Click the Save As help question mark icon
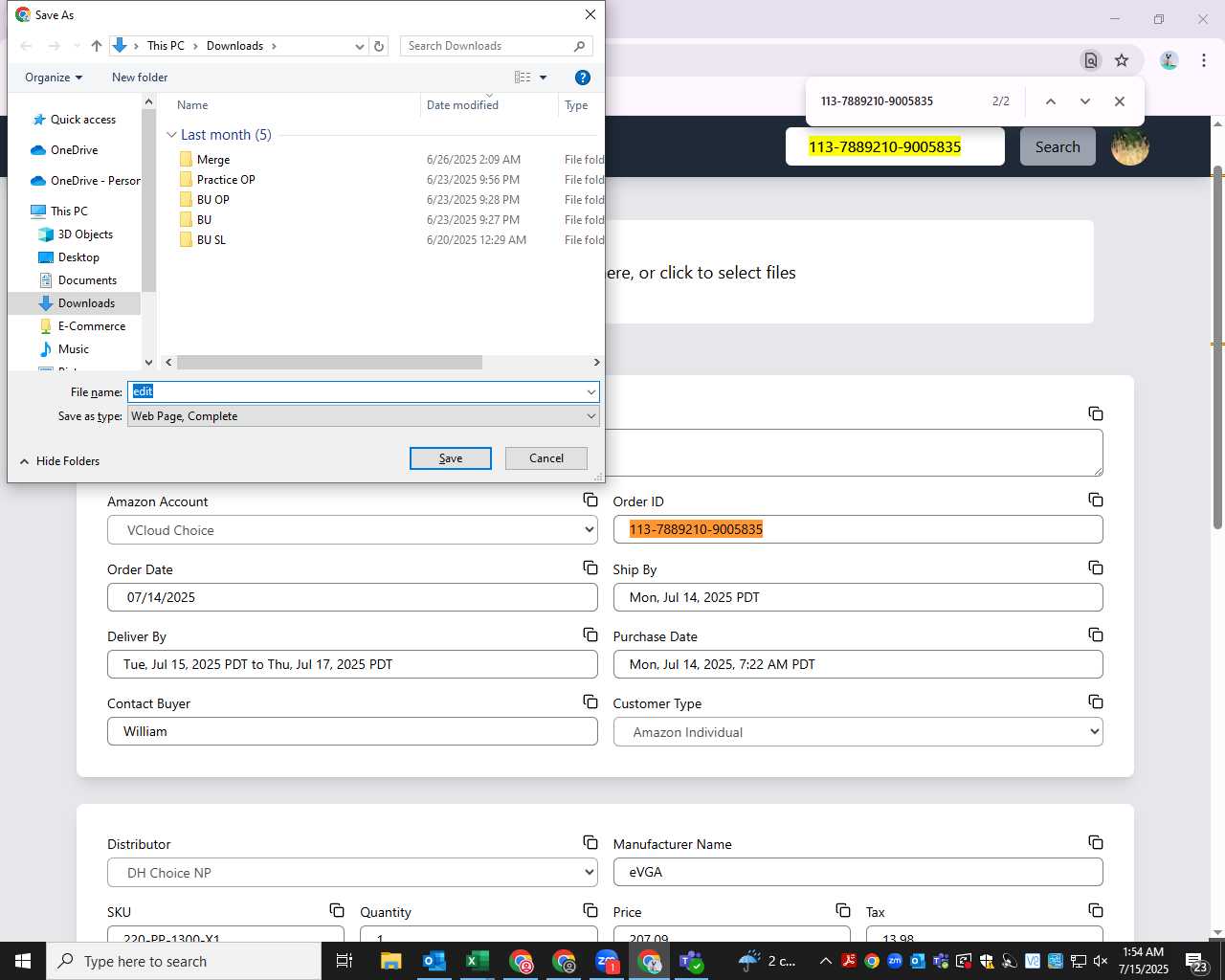 coord(582,78)
